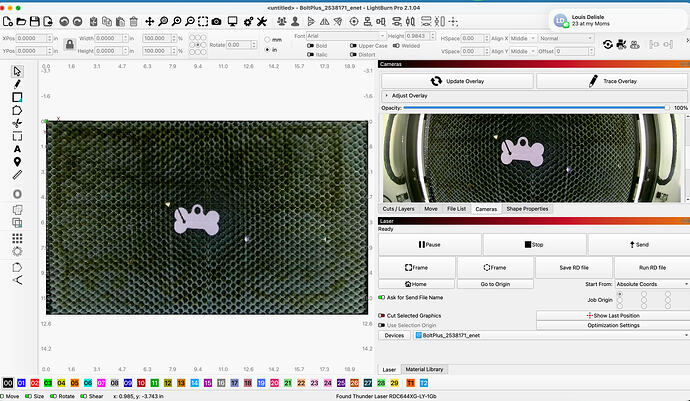Expand the Adjust Overlay section
Screen dimensions: 690x401
coord(534,96)
